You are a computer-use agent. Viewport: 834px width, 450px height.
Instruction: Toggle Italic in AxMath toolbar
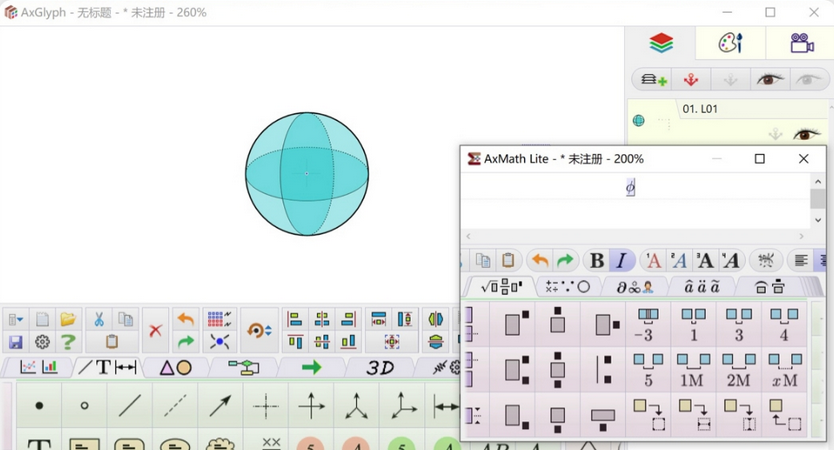click(x=621, y=260)
